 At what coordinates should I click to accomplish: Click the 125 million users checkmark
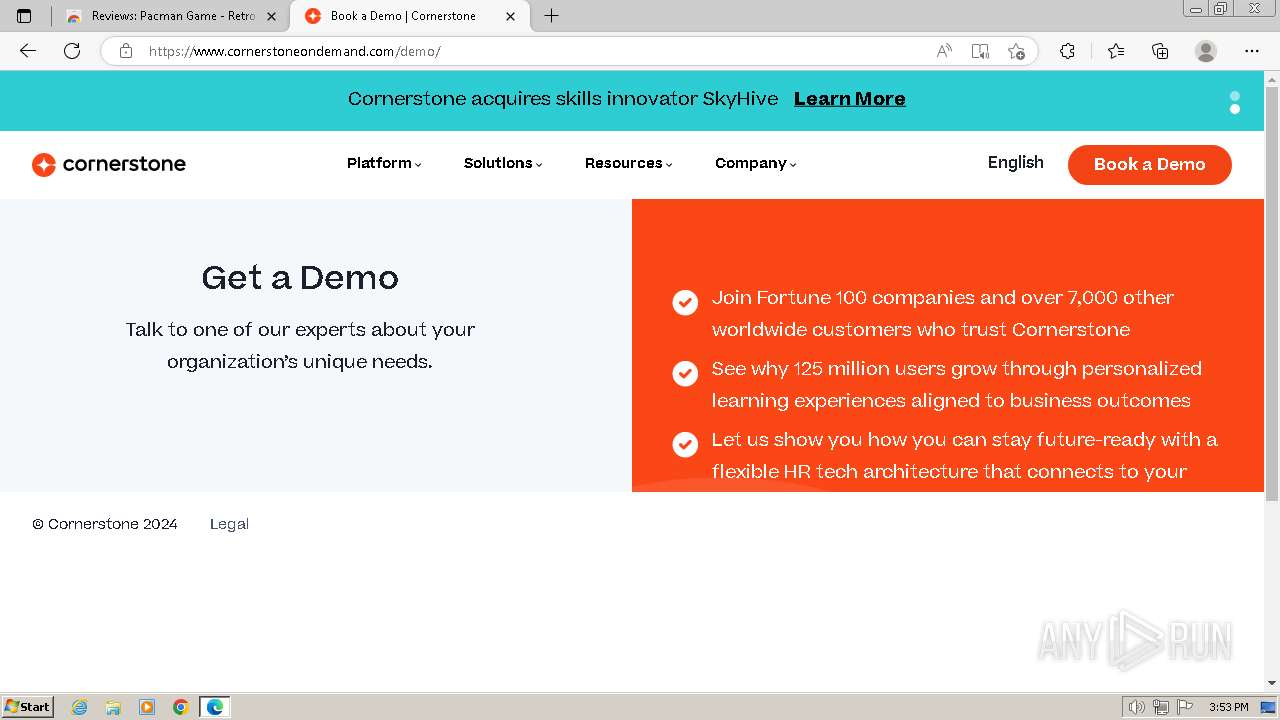685,373
